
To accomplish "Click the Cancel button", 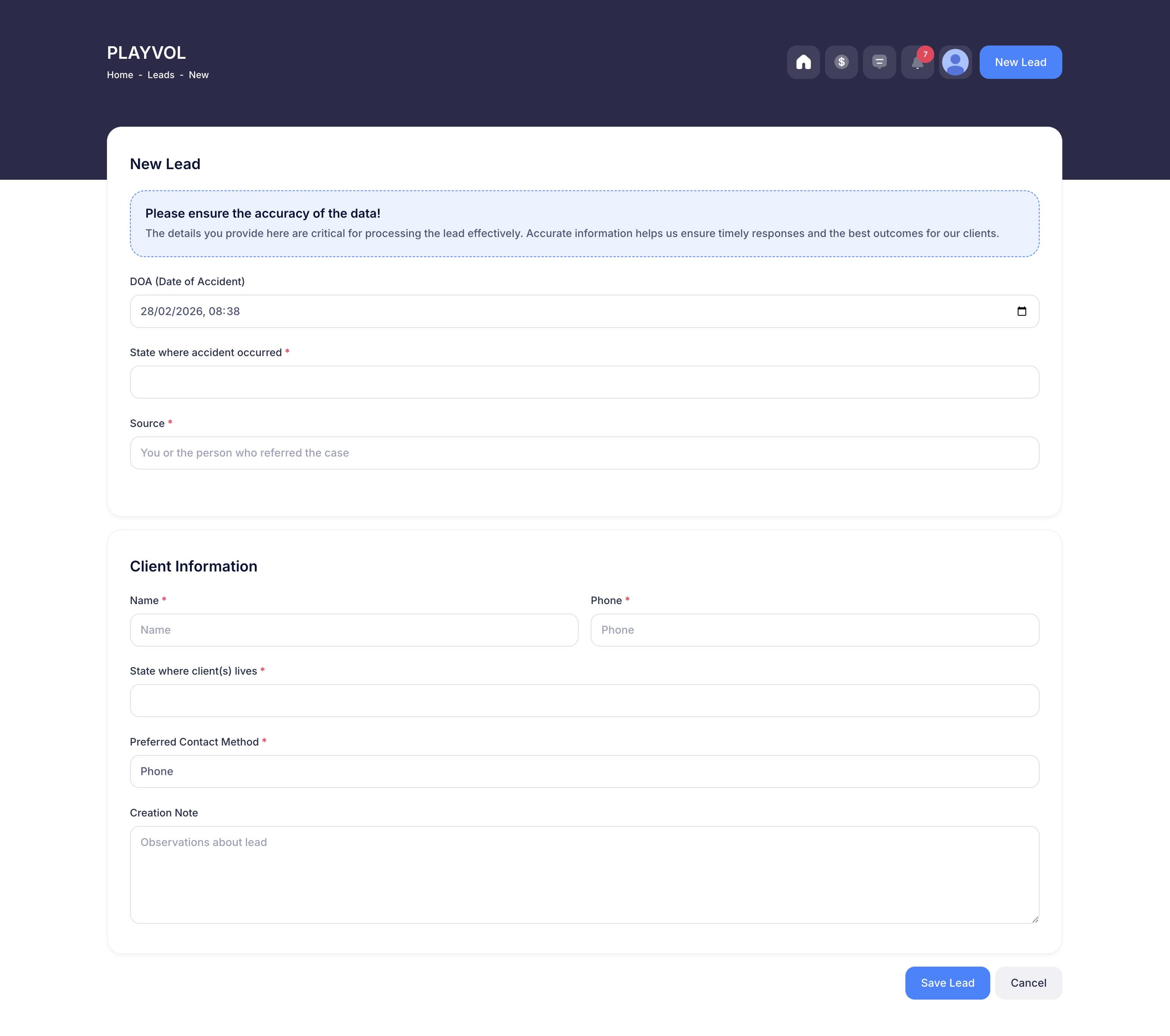I will pyautogui.click(x=1028, y=983).
